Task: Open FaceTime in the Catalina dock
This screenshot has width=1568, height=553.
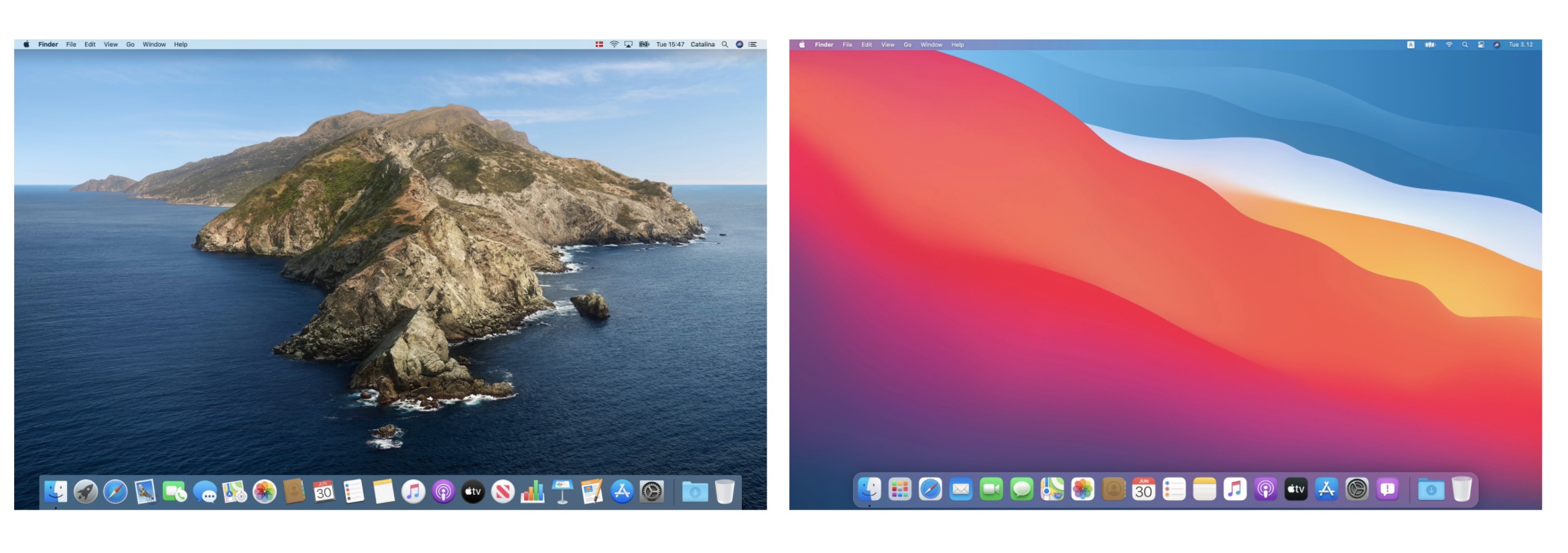Action: (x=175, y=492)
